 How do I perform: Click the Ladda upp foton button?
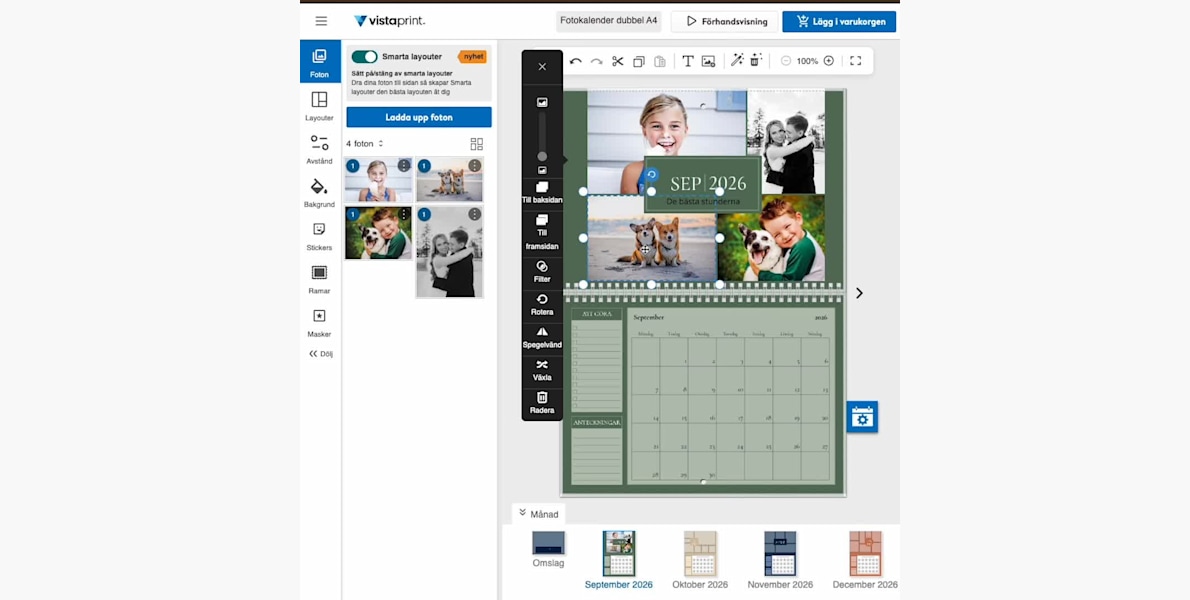(419, 117)
